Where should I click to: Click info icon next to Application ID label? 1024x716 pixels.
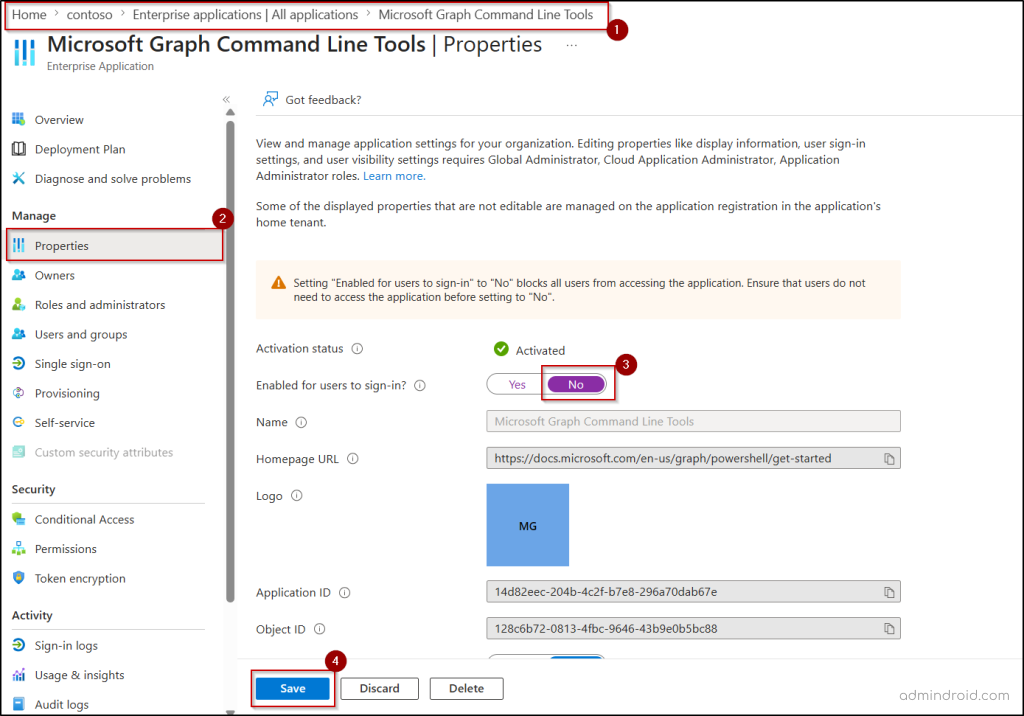coord(345,593)
